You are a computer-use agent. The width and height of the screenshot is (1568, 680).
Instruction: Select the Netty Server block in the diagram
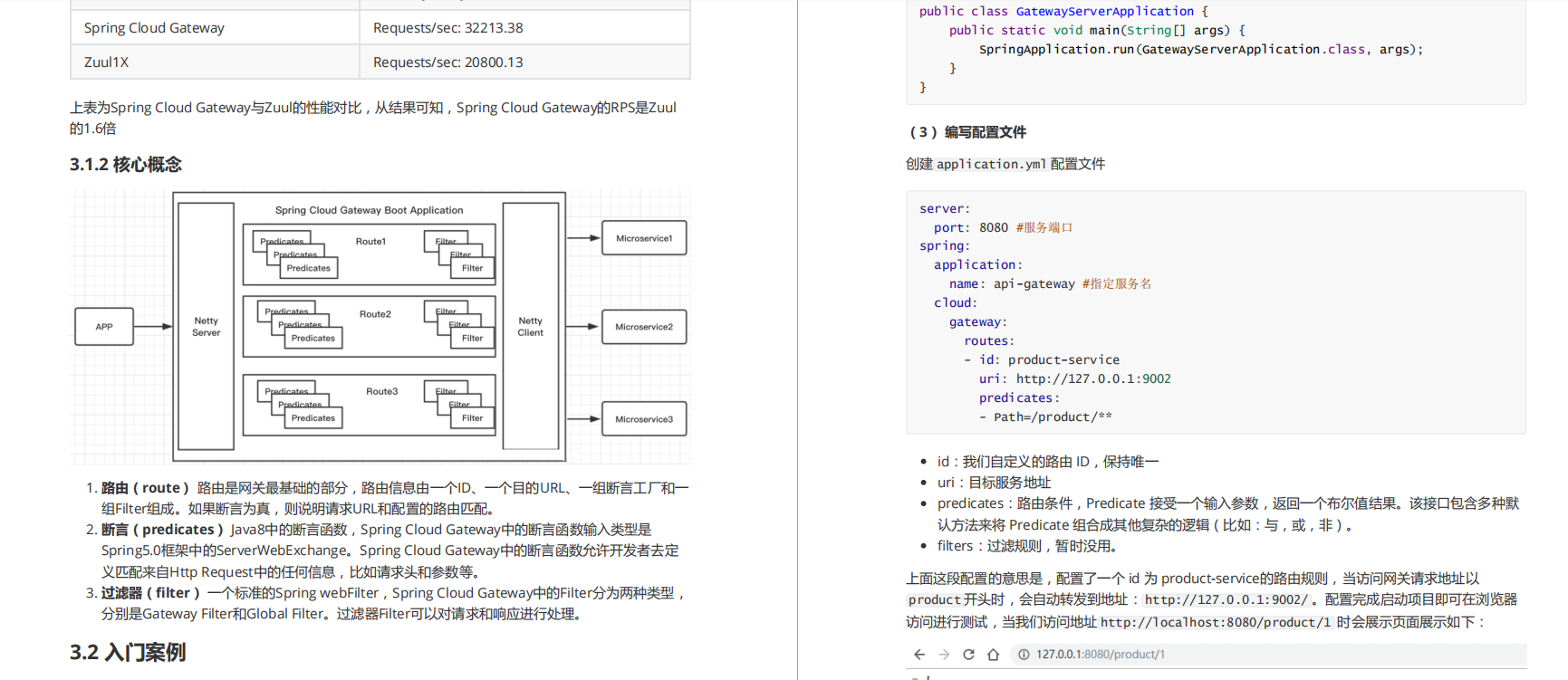[x=207, y=327]
